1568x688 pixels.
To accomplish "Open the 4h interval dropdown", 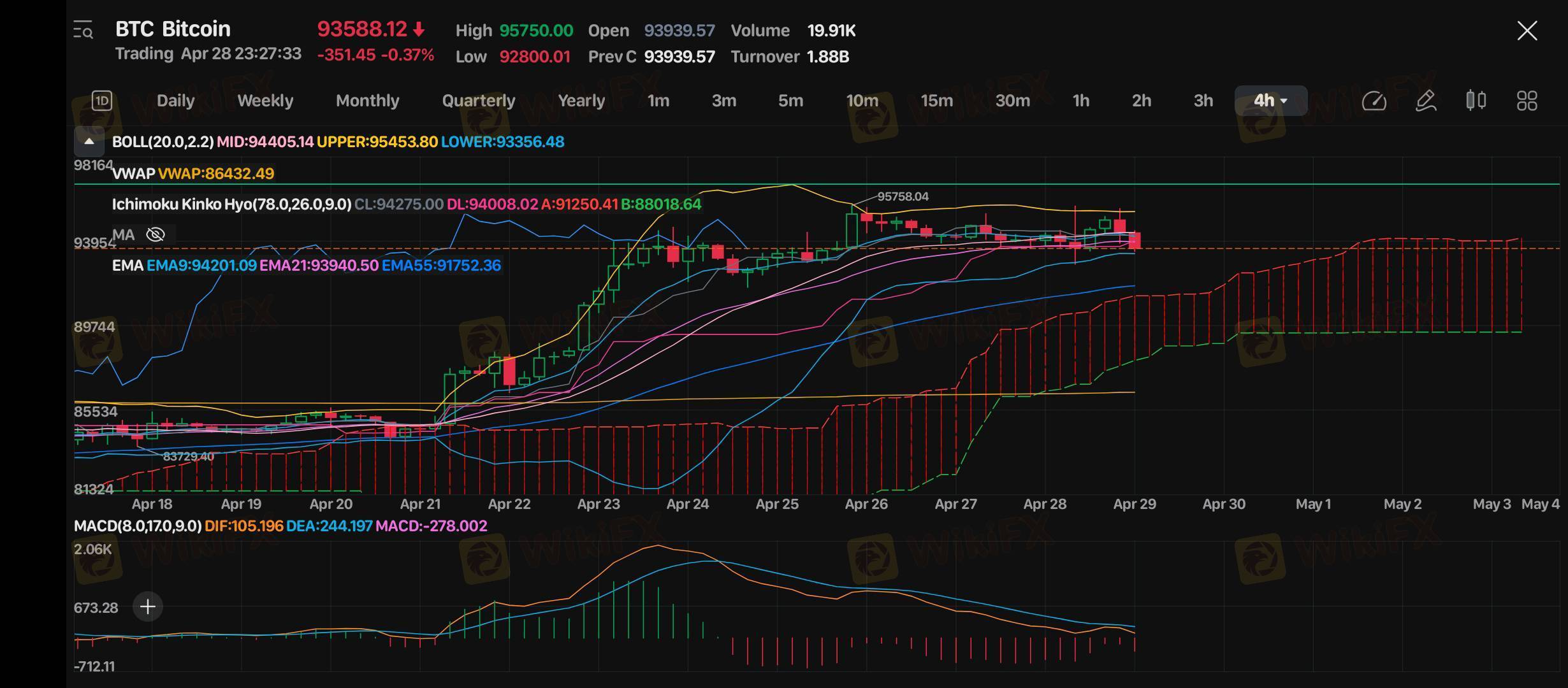I will 1270,101.
